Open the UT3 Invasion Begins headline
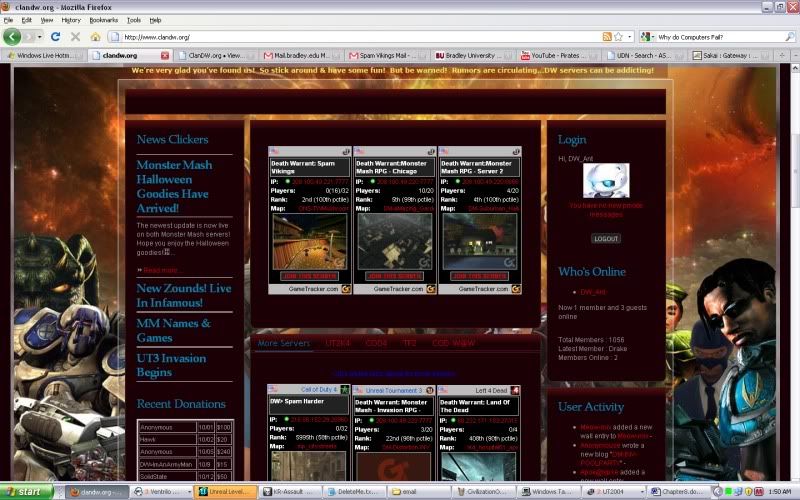800x500 pixels. point(171,365)
